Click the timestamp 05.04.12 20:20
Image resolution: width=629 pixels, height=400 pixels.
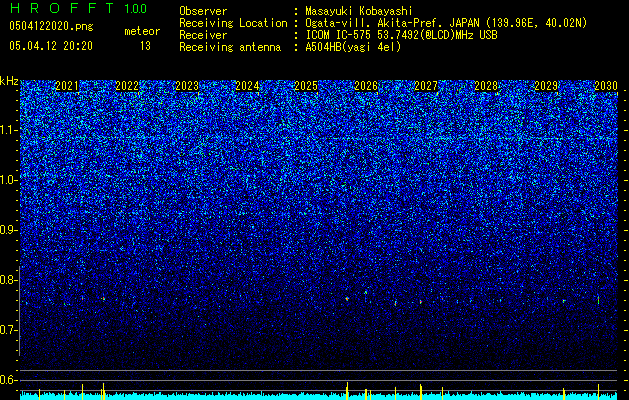(x=51, y=46)
